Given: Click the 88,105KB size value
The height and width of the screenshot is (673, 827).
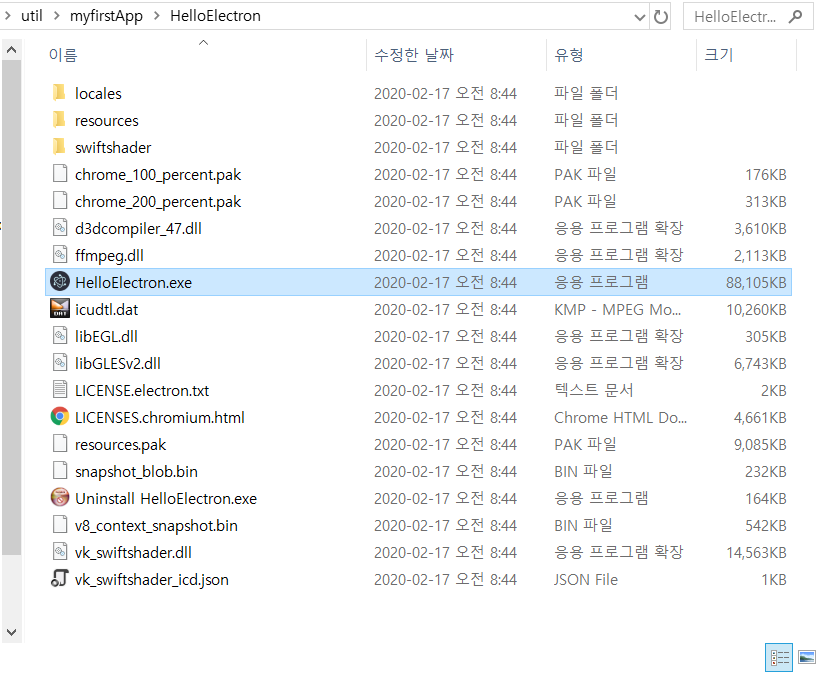Looking at the screenshot, I should click(756, 283).
